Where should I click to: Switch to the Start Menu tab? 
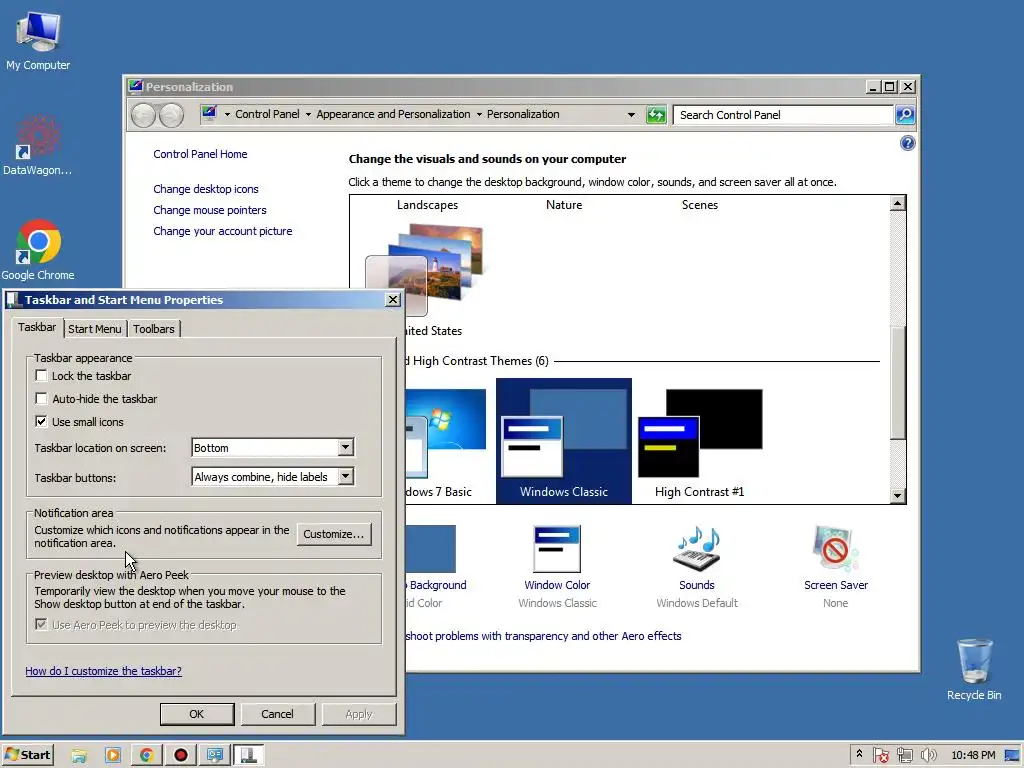tap(95, 329)
